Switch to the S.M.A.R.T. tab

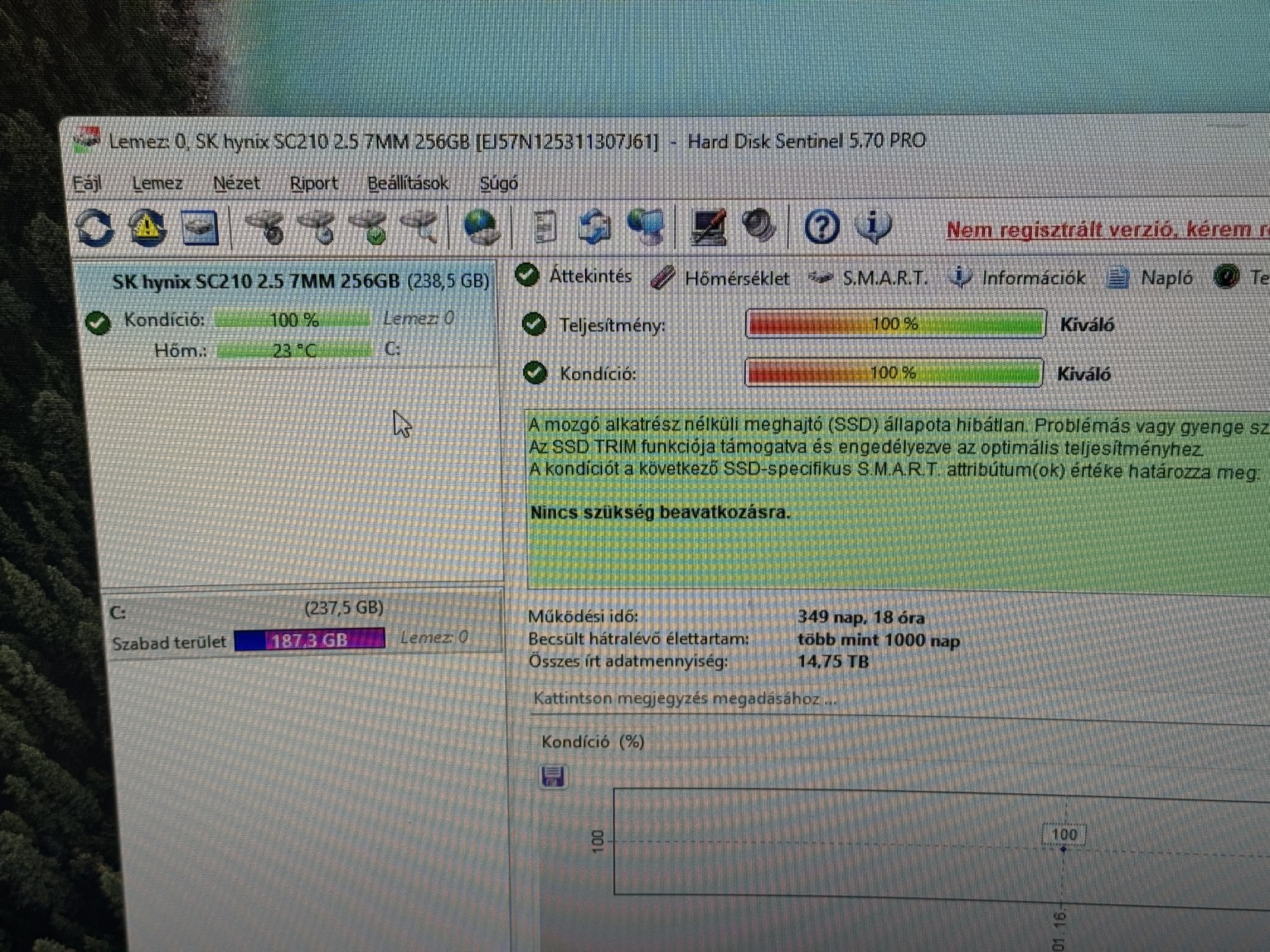click(x=867, y=278)
